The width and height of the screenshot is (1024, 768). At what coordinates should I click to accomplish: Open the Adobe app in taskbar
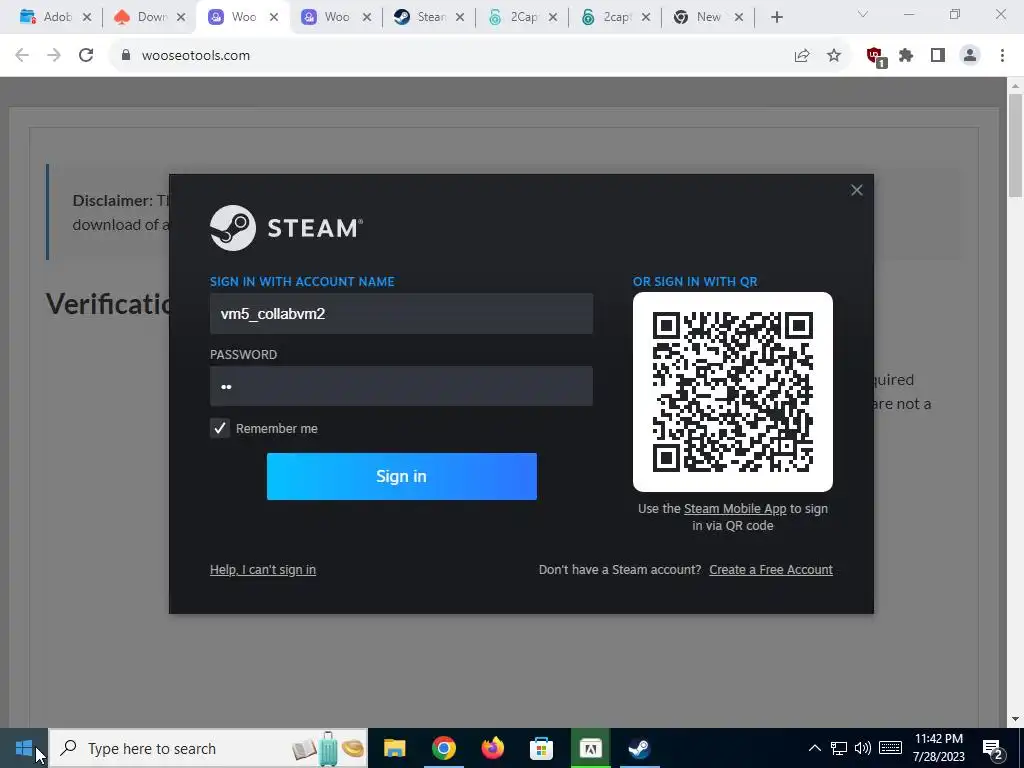590,748
